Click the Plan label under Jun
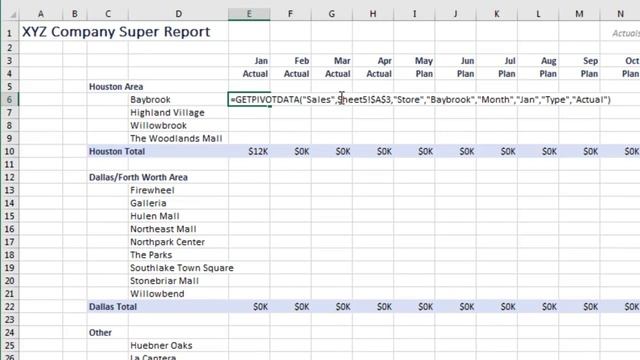This screenshot has width=640, height=360. click(x=465, y=74)
